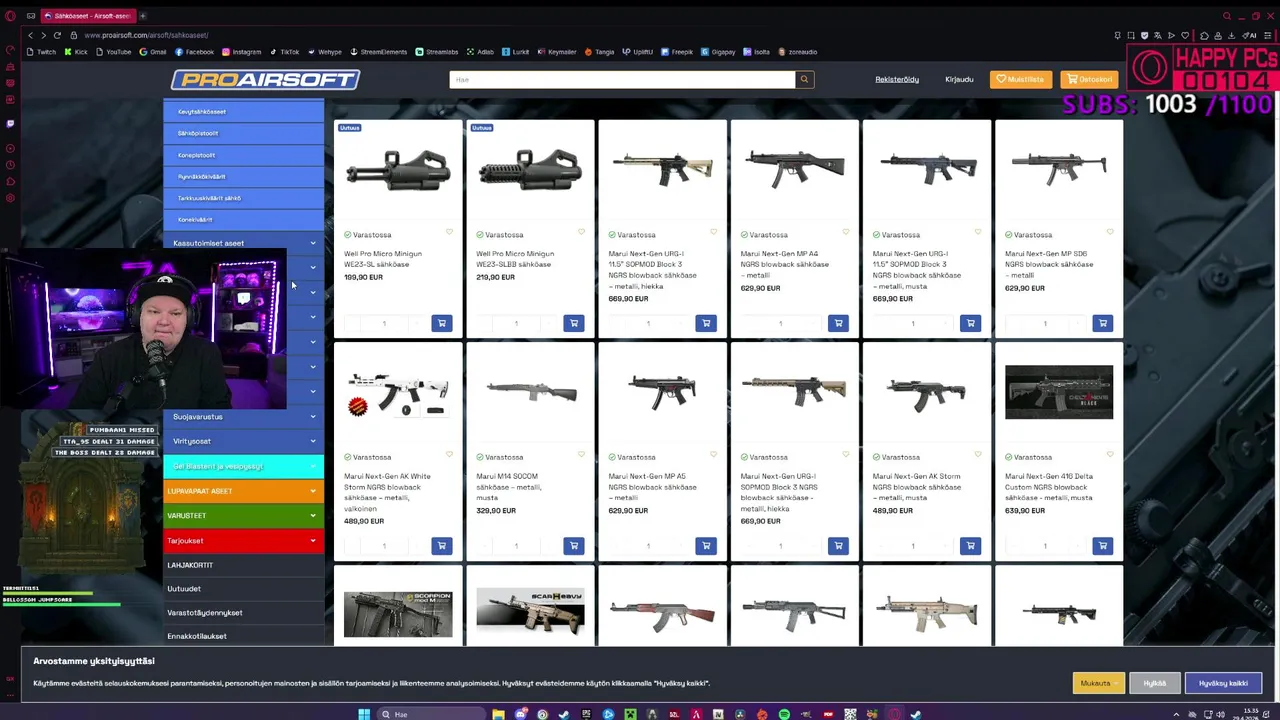Expand the VARUSTEET category chevron

coord(313,516)
